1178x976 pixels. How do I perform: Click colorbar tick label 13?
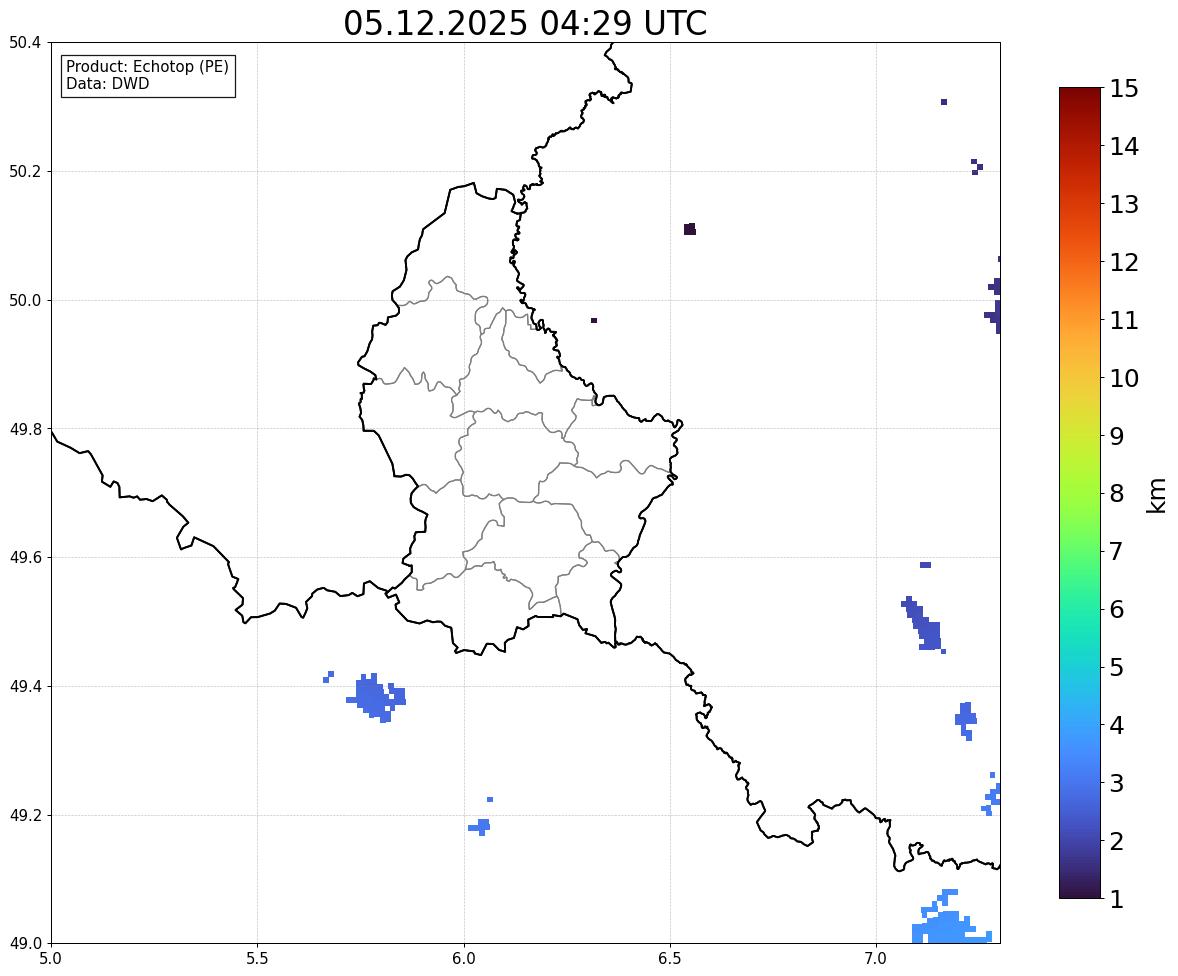pos(1124,204)
